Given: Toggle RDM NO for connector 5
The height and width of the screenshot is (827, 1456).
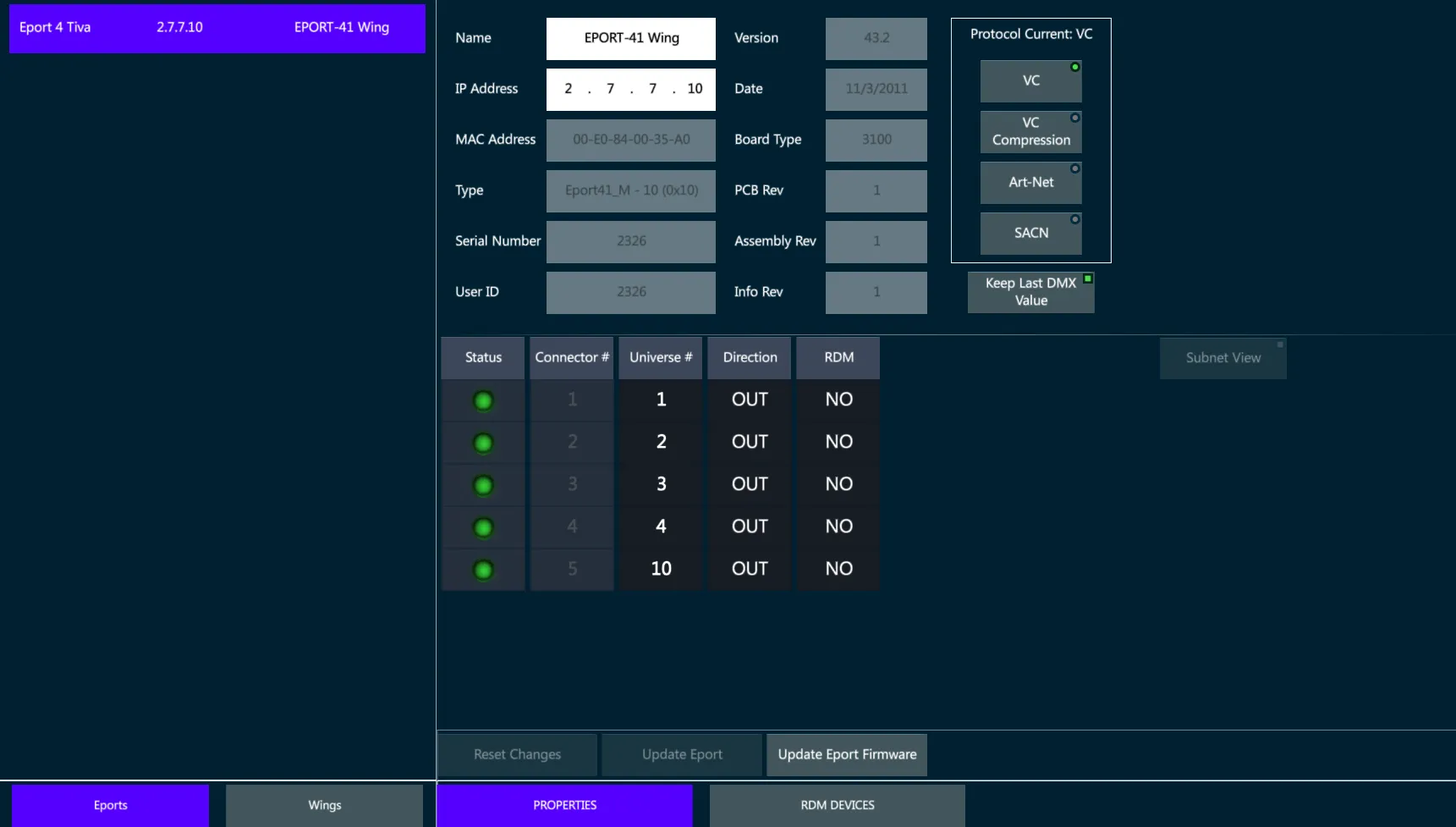Looking at the screenshot, I should pyautogui.click(x=838, y=570).
